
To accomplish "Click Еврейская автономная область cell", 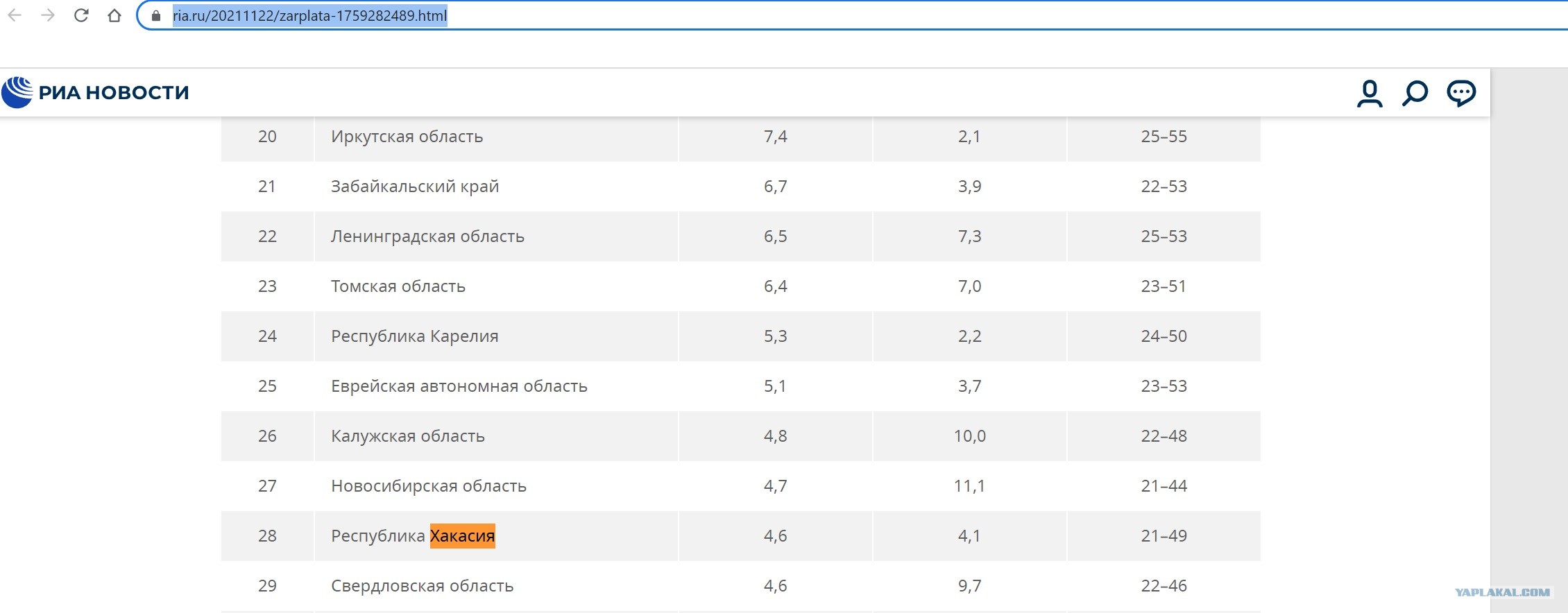I will tap(497, 386).
